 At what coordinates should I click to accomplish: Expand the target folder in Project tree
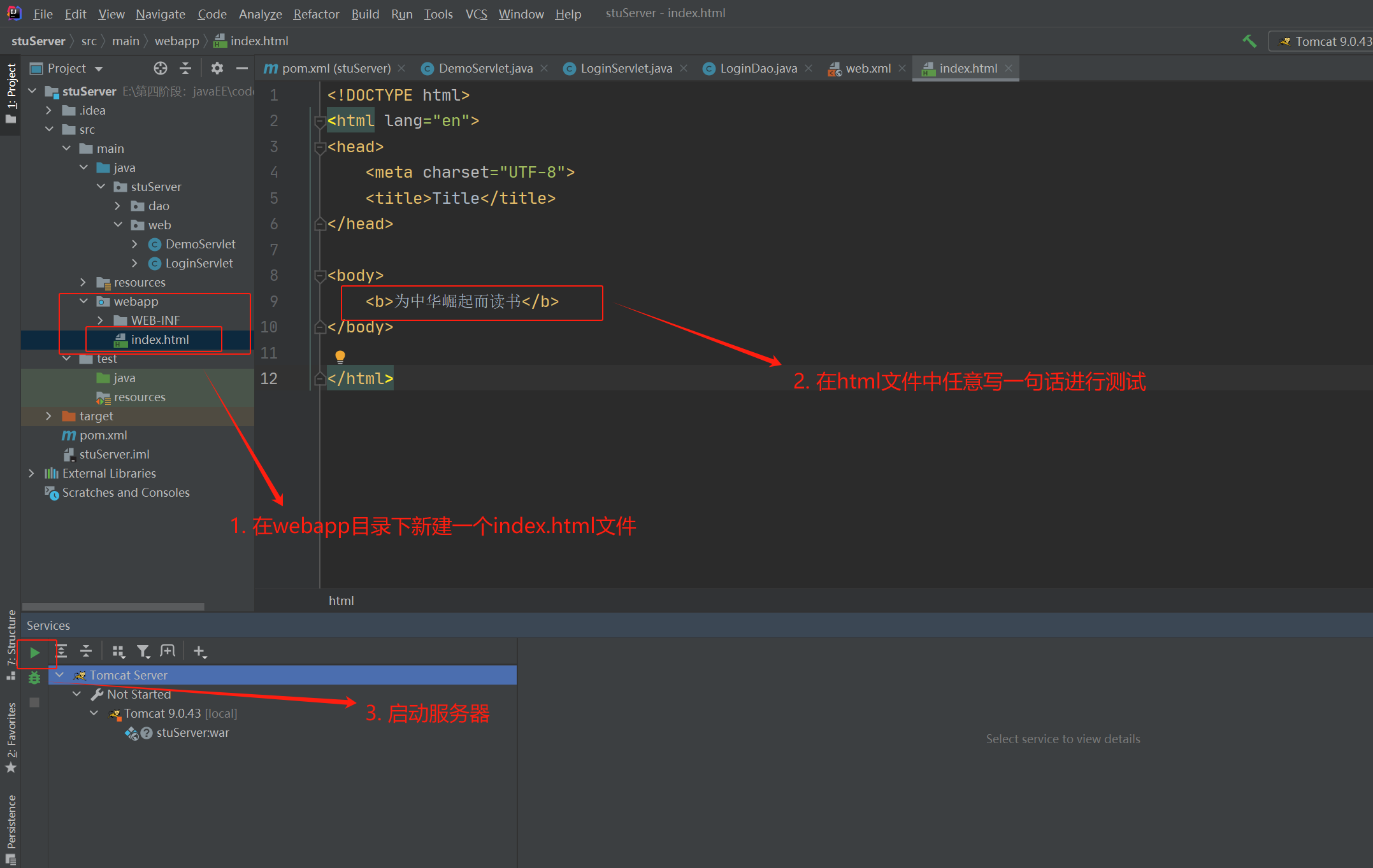49,416
